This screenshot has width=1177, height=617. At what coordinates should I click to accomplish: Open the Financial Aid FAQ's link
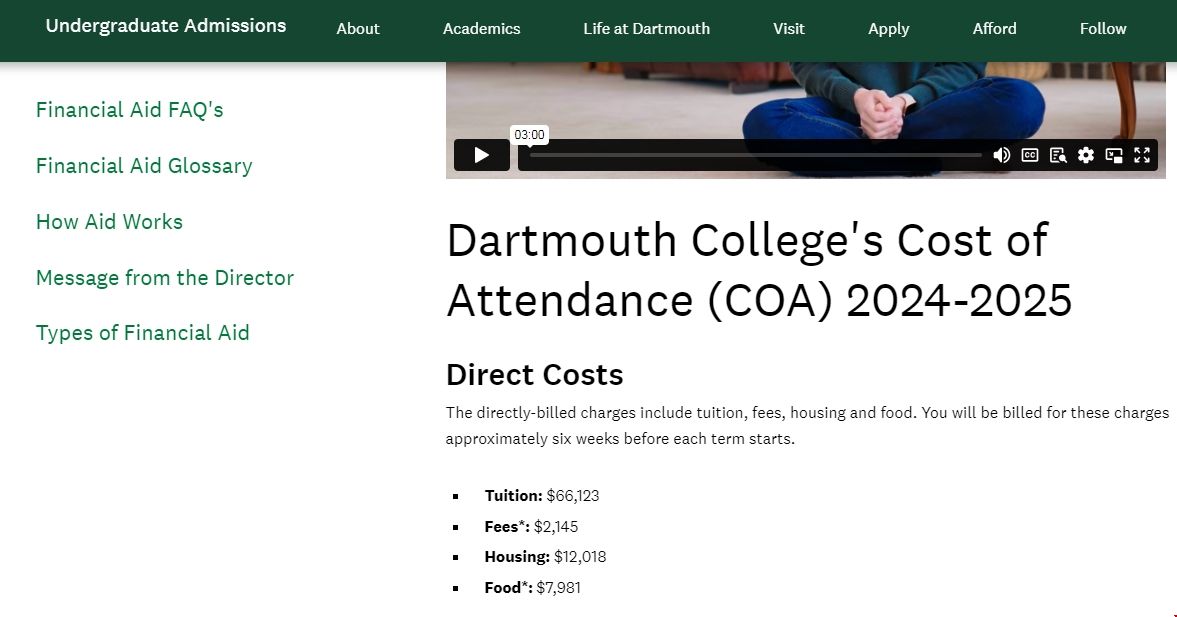pyautogui.click(x=129, y=110)
